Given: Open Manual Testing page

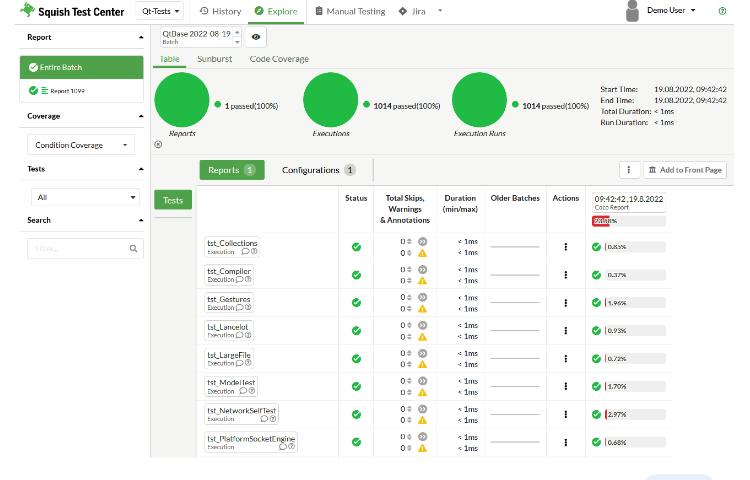Looking at the screenshot, I should 350,11.
